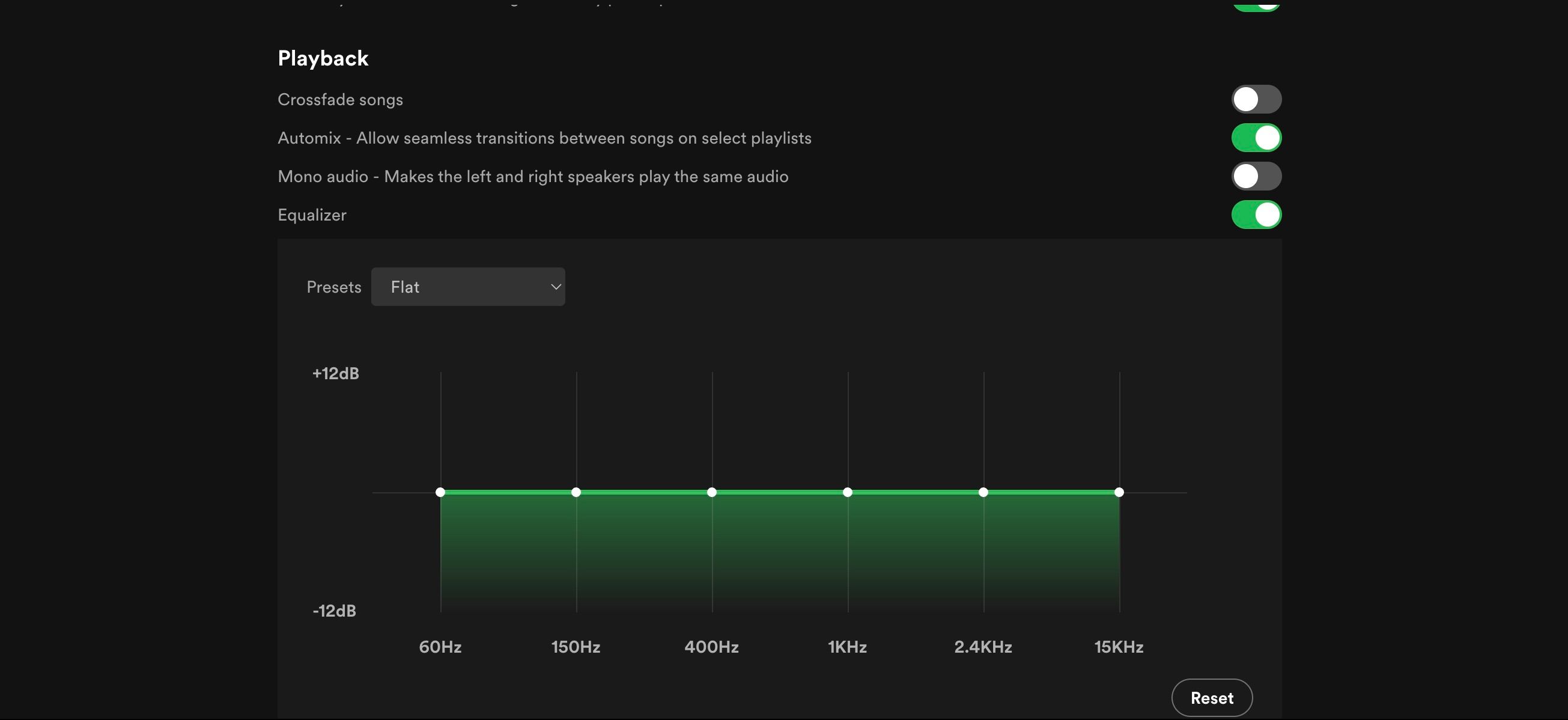Click the 15KHz frequency label
Image resolution: width=1568 pixels, height=720 pixels.
pos(1119,647)
